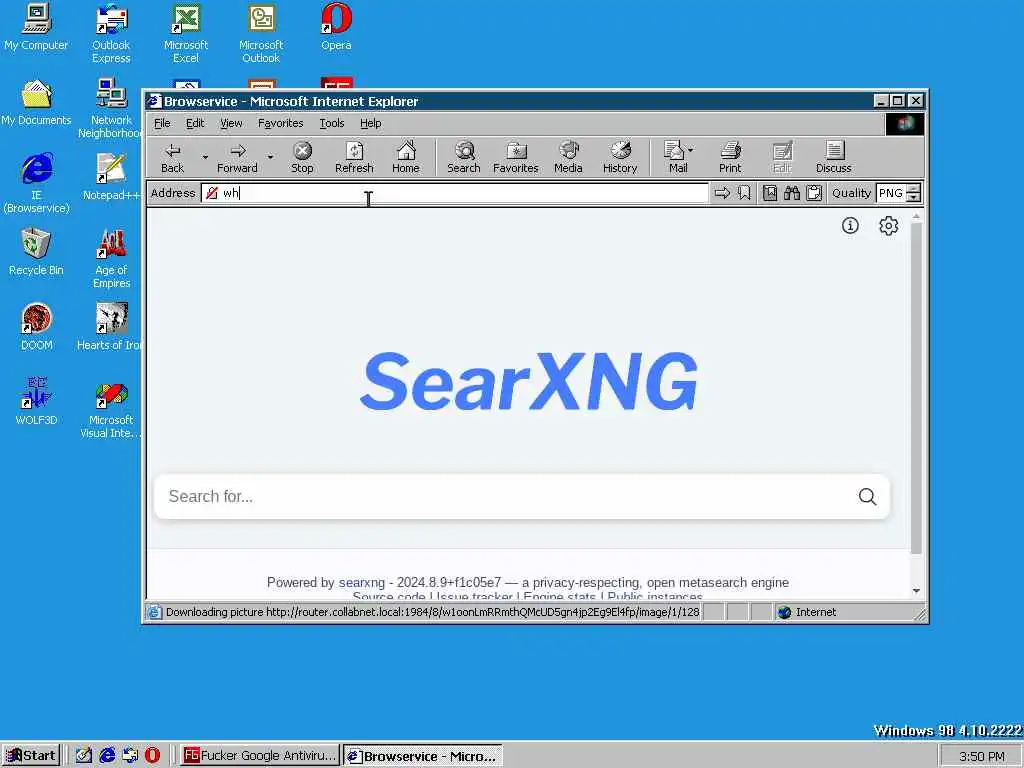Screen dimensions: 1024x768
Task: Select IE (Browservice) desktop icon
Action: [x=36, y=184]
